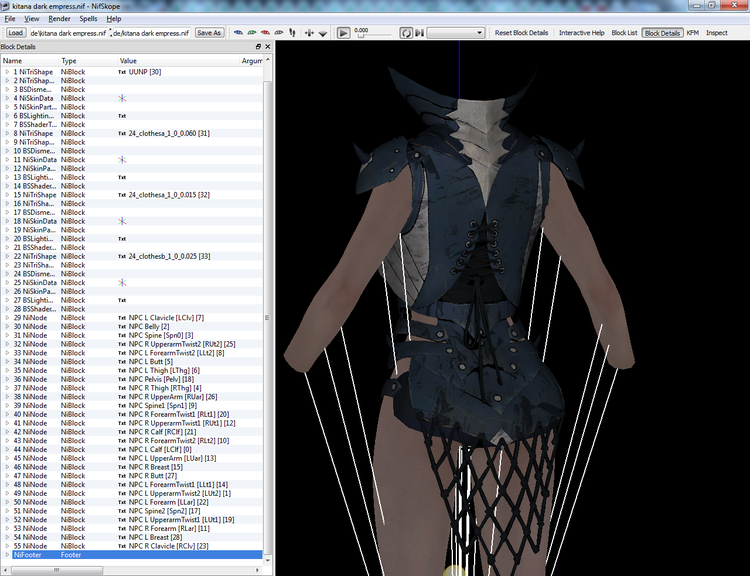Click Txt icon of row 6 BSLighting
This screenshot has width=750, height=576.
point(122,116)
